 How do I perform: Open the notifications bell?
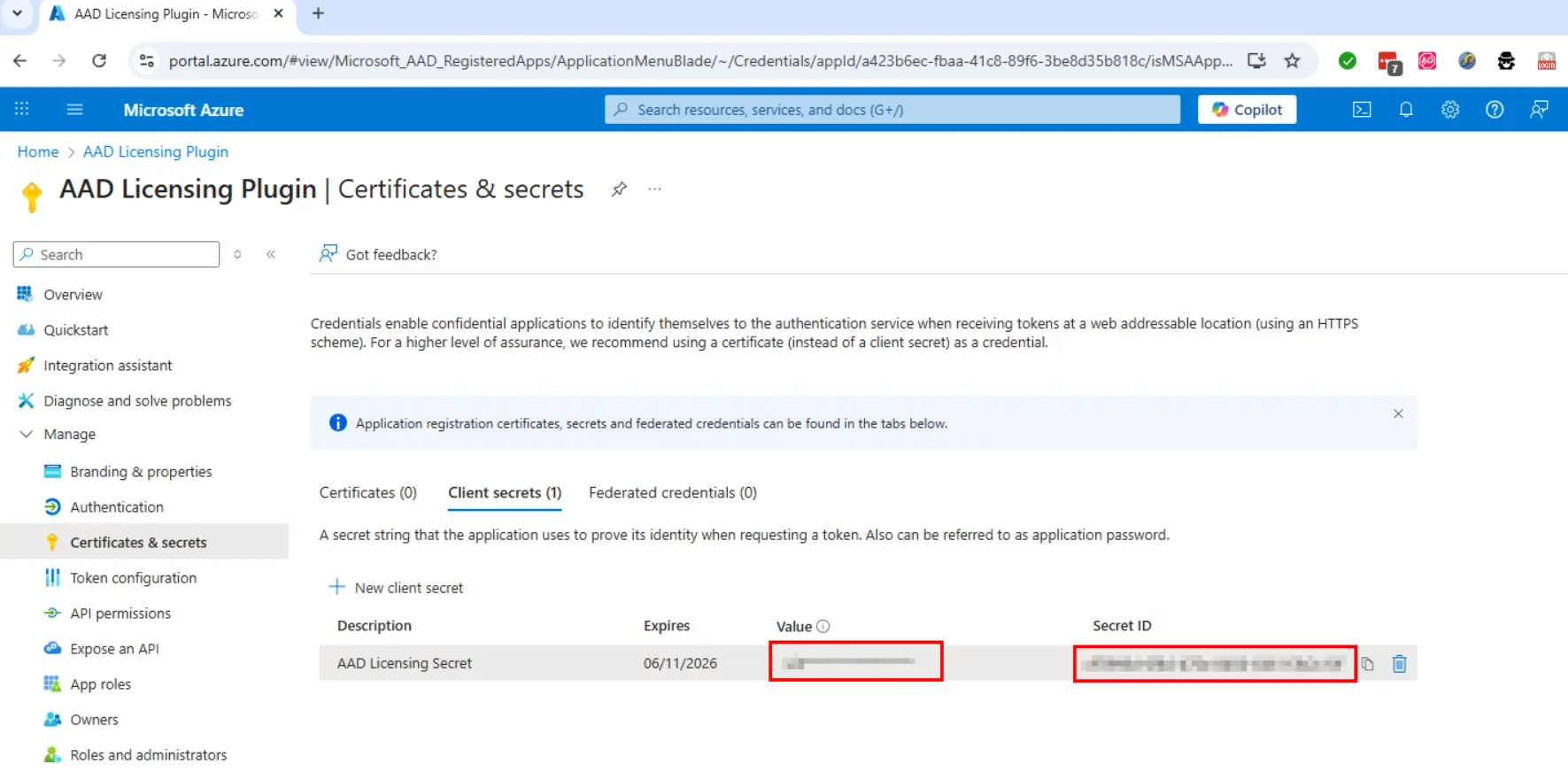(x=1406, y=110)
